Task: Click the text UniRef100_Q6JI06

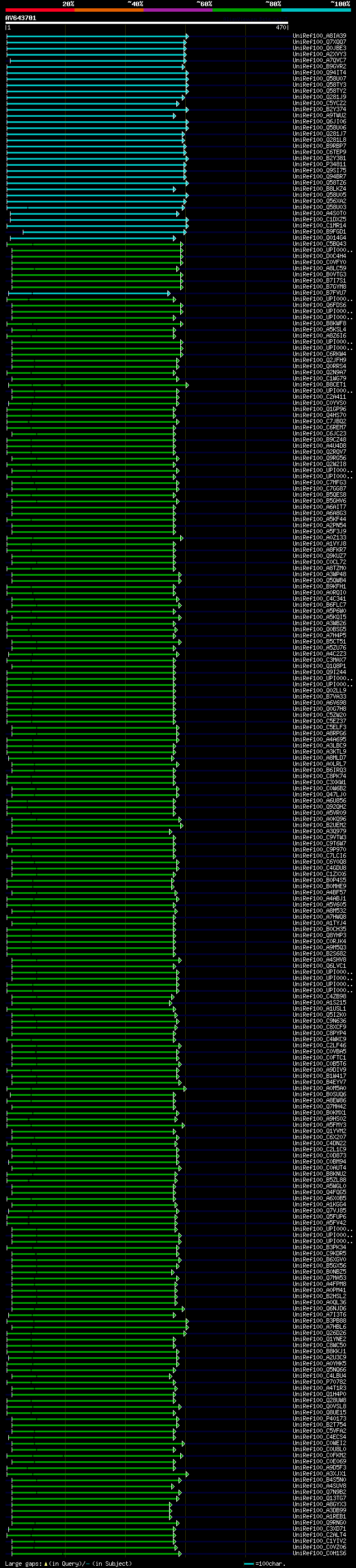Action: tap(319, 122)
